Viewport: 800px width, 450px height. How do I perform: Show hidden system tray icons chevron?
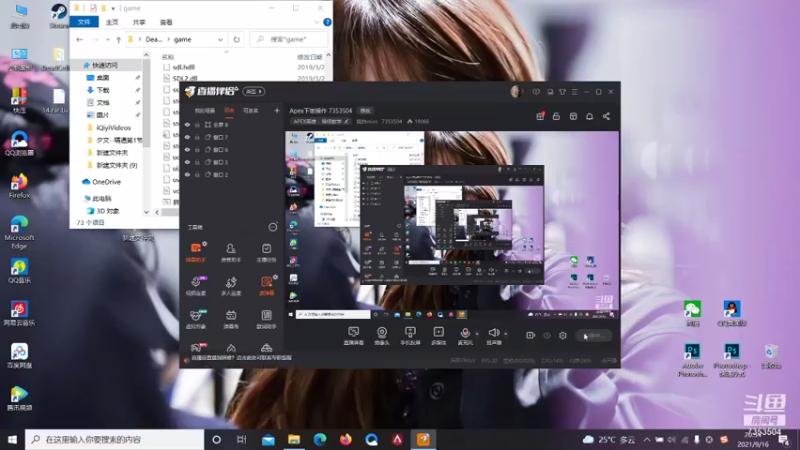[x=647, y=439]
